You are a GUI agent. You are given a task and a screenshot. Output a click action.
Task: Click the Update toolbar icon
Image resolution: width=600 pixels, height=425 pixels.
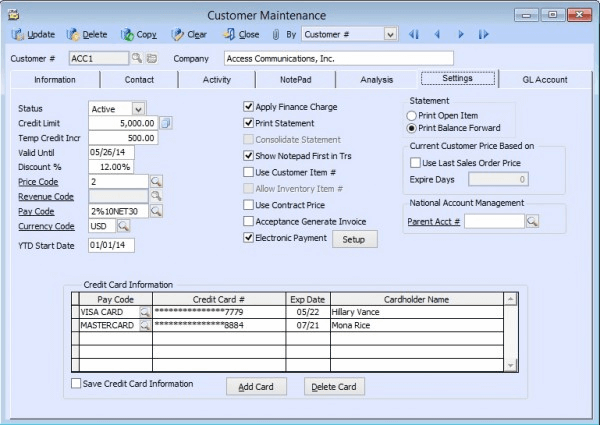coord(17,35)
